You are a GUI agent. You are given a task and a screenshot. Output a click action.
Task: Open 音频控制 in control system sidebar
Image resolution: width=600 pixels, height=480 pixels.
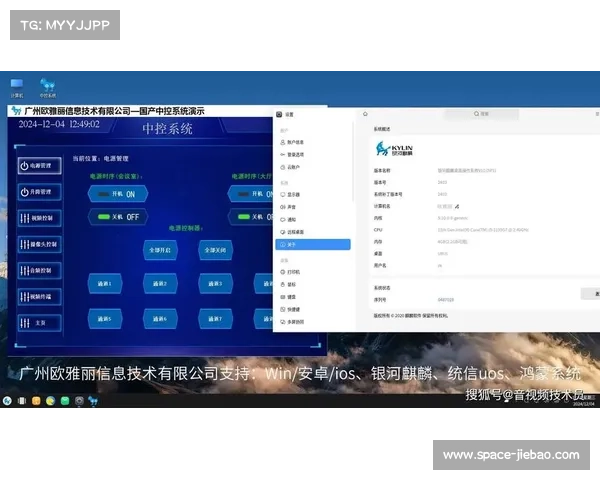(39, 271)
